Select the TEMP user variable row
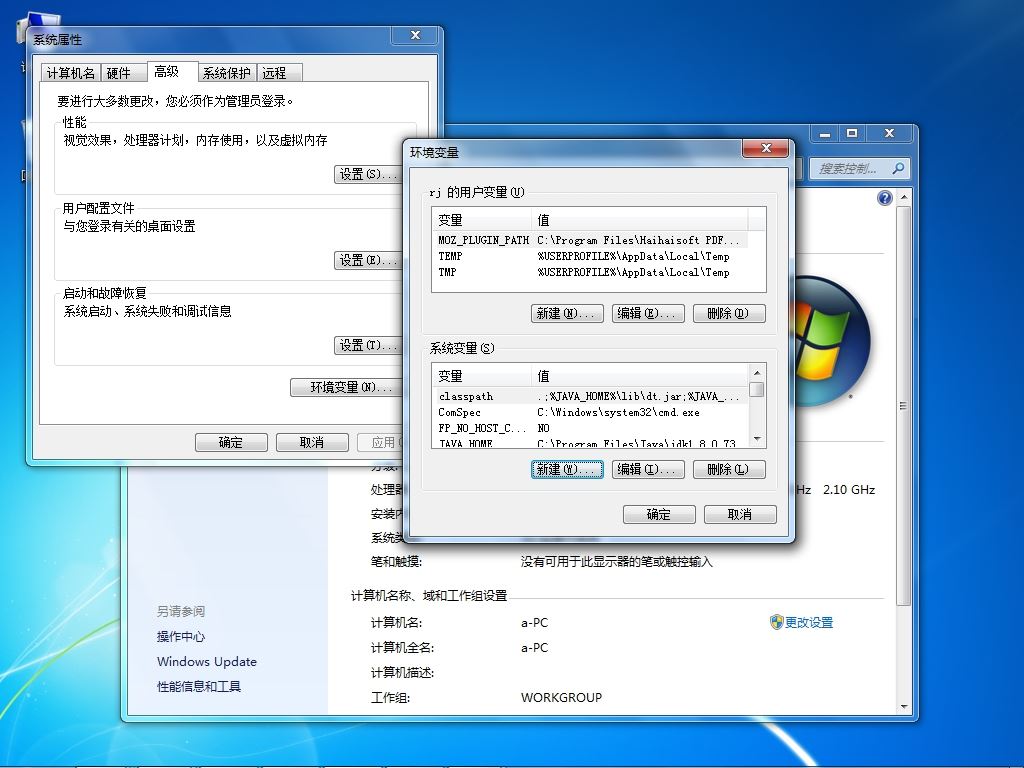Viewport: 1024px width, 768px height. (x=590, y=256)
